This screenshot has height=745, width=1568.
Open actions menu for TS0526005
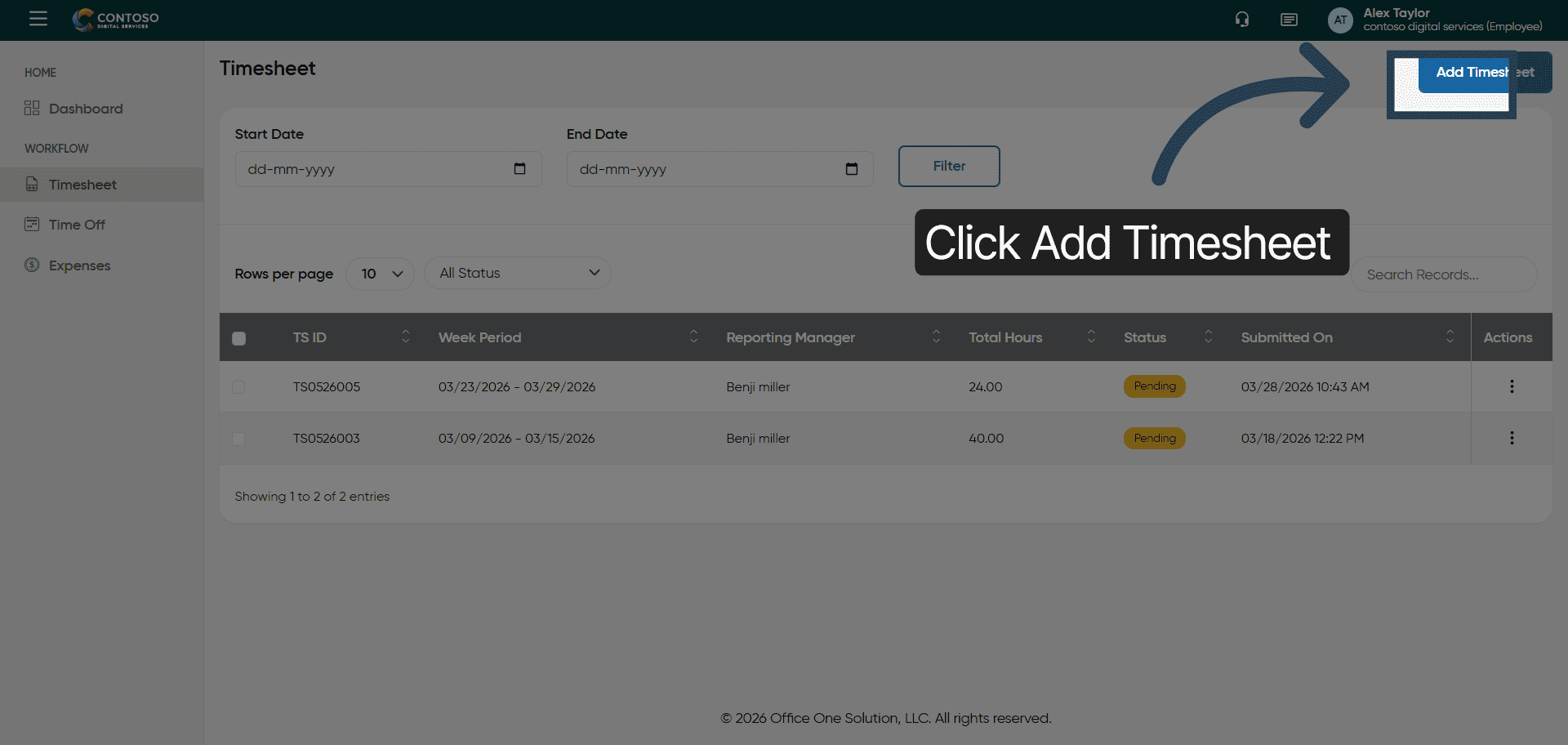coord(1511,386)
